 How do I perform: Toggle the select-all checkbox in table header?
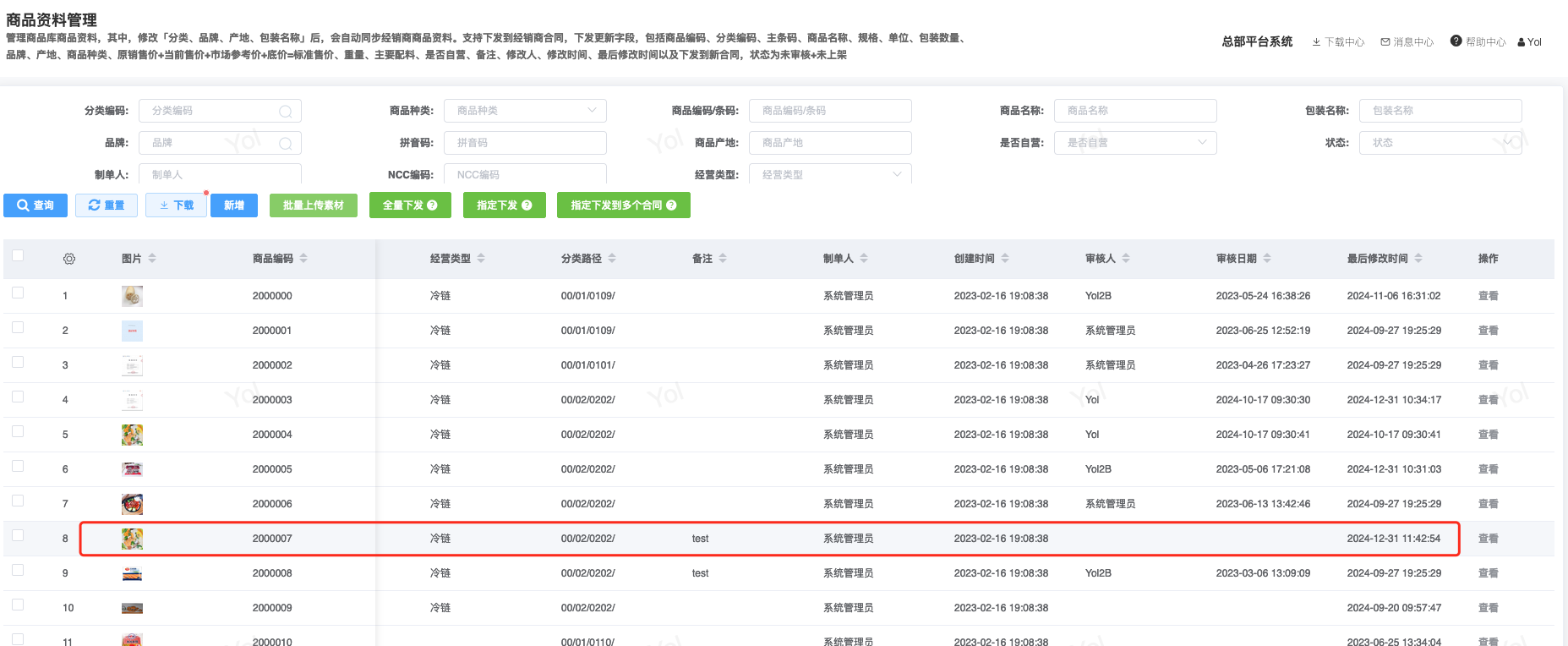[18, 256]
